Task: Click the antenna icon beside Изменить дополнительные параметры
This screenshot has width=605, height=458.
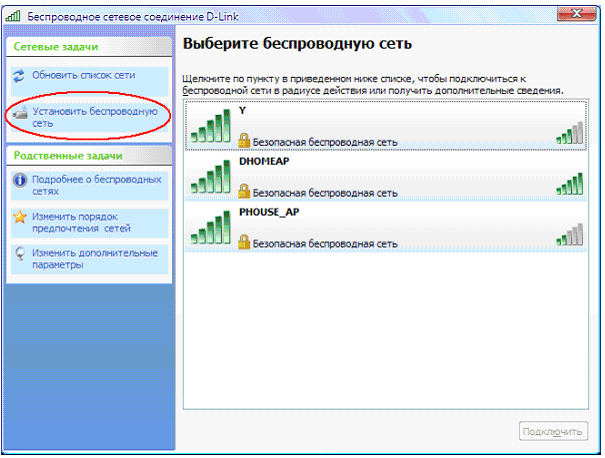Action: [20, 254]
